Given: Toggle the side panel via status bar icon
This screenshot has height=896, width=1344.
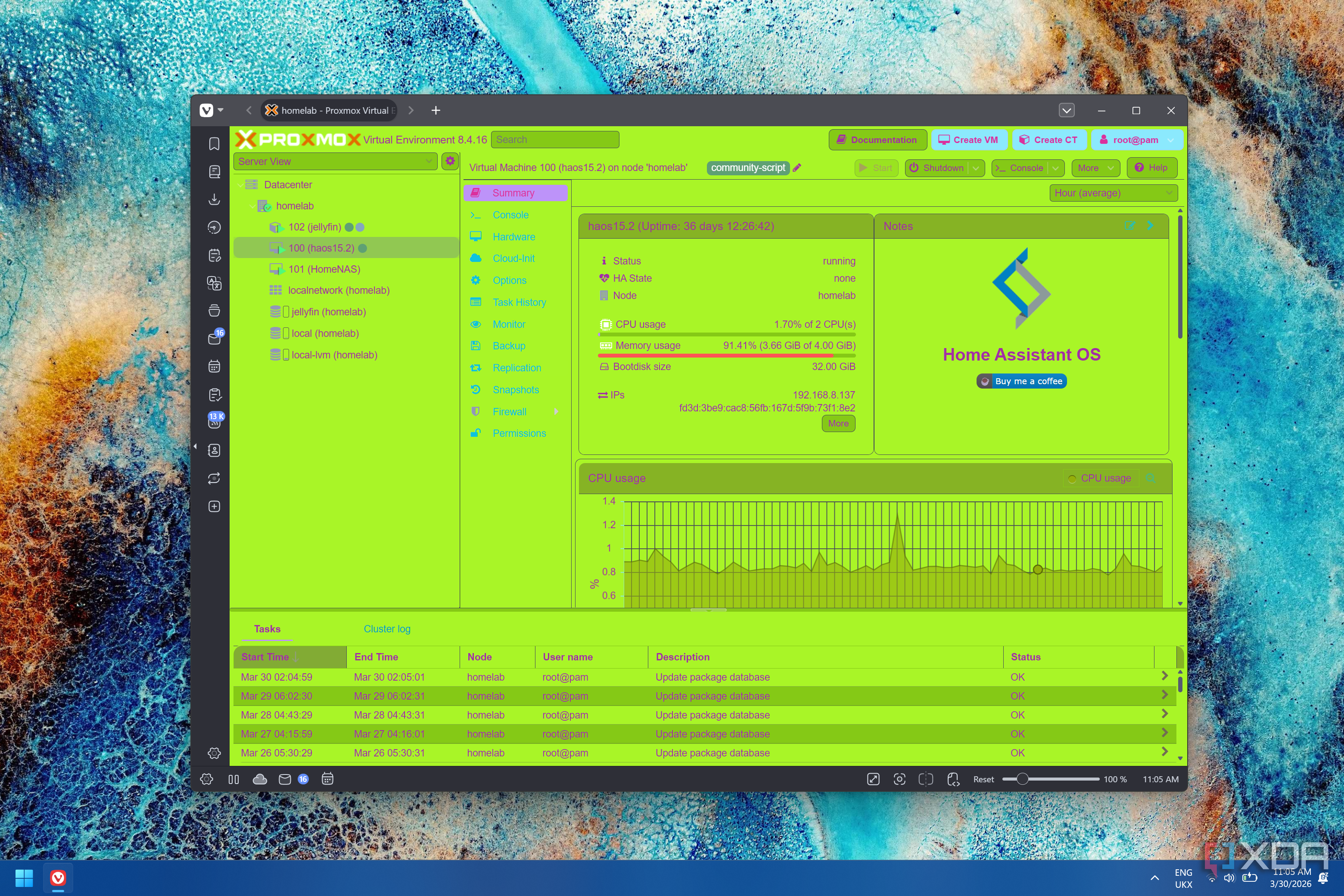Looking at the screenshot, I should click(x=233, y=779).
